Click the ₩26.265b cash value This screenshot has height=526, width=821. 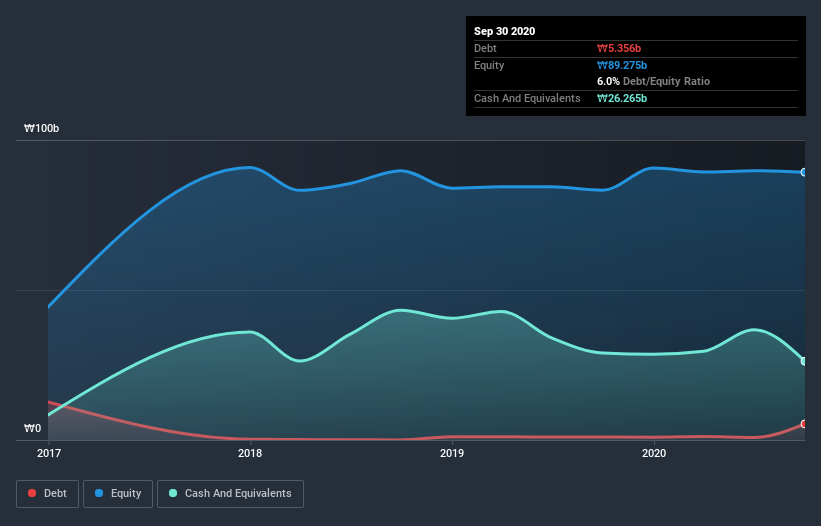[622, 98]
